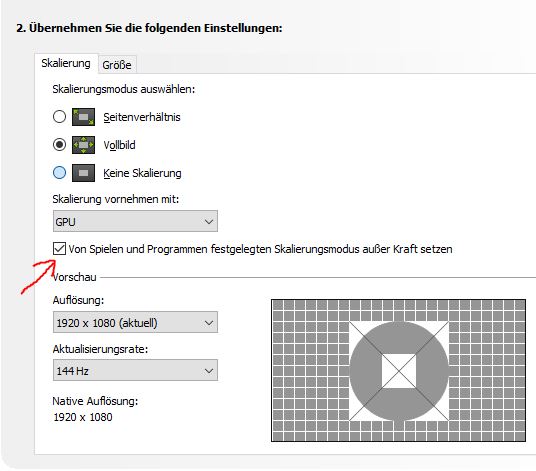Switch to the Skalierung tab
Viewport: 536px width, 471px height.
coord(66,64)
